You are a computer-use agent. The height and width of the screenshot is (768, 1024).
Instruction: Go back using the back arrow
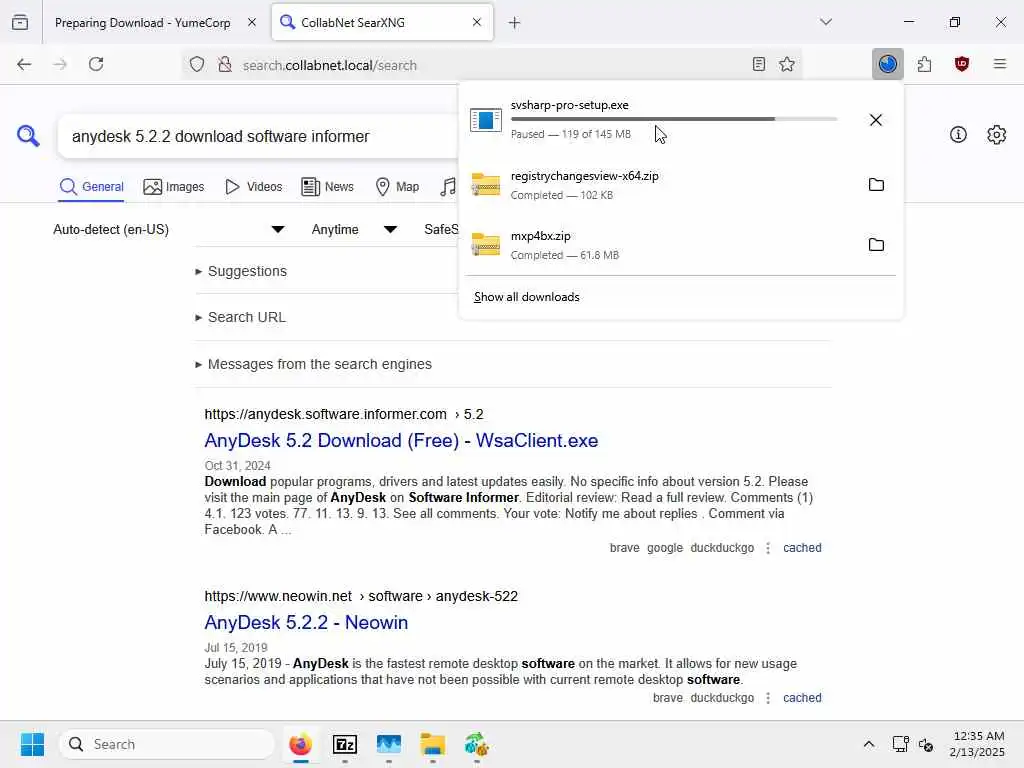(24, 64)
